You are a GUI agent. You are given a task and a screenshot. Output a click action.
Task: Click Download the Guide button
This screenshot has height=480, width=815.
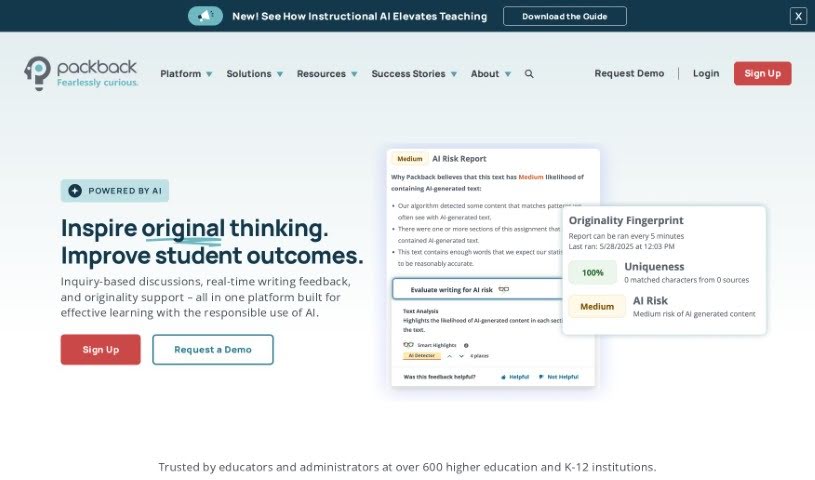click(565, 16)
